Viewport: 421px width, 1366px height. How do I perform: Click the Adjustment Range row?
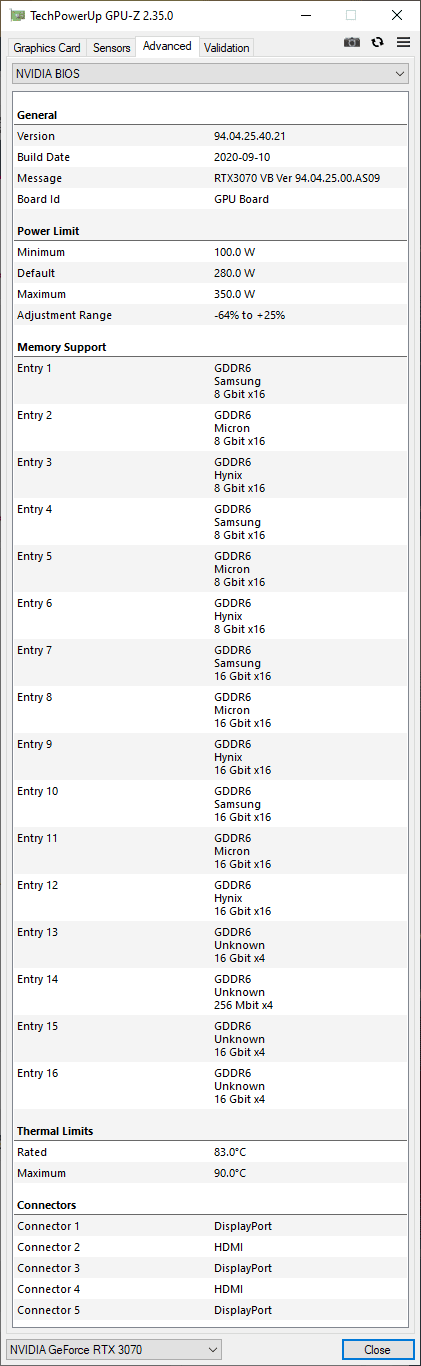[210, 315]
